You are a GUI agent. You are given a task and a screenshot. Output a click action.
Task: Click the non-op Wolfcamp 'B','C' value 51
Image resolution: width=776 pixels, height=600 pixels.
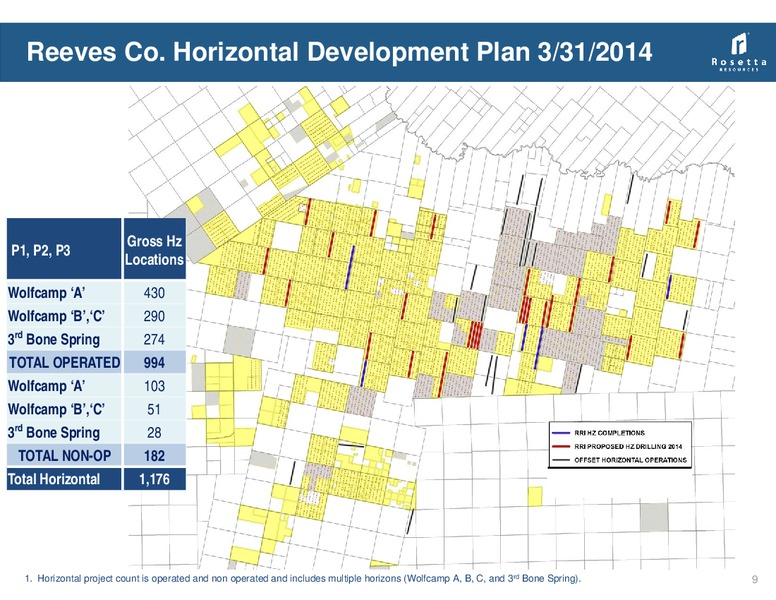click(x=154, y=409)
